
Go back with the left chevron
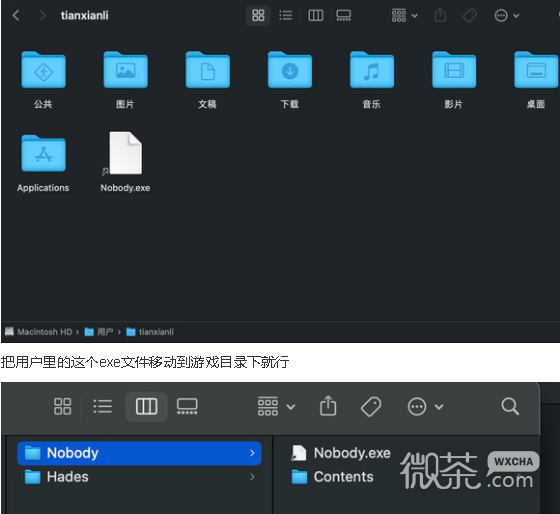tap(16, 15)
